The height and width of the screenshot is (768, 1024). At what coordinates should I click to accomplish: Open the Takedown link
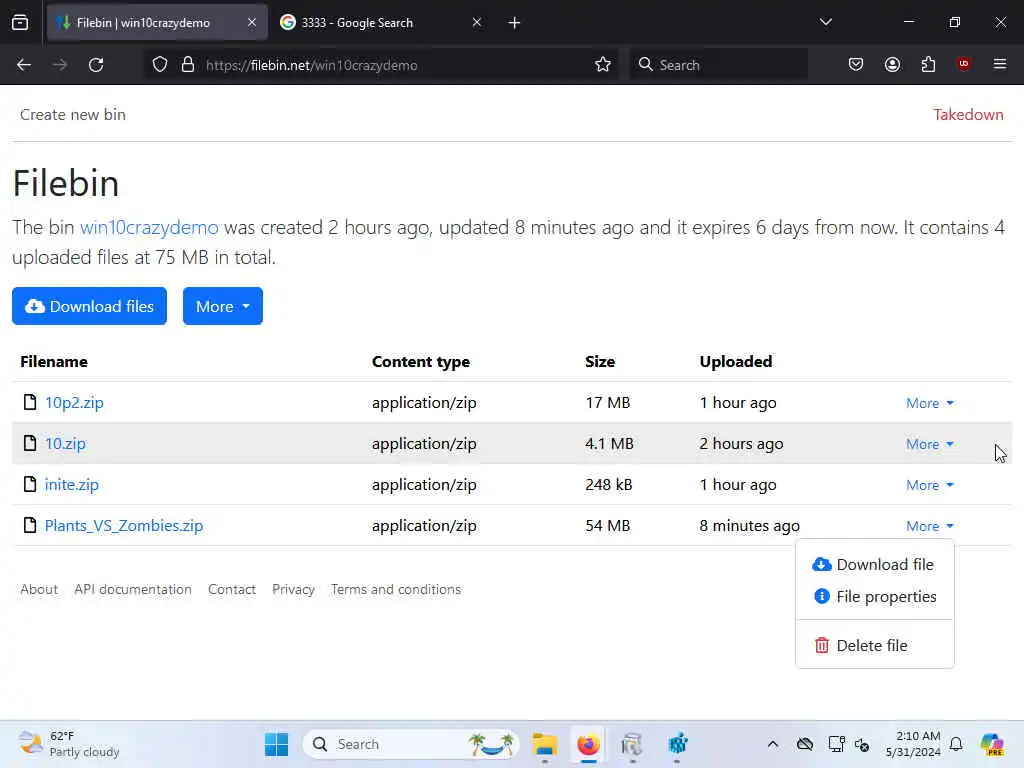click(x=968, y=114)
